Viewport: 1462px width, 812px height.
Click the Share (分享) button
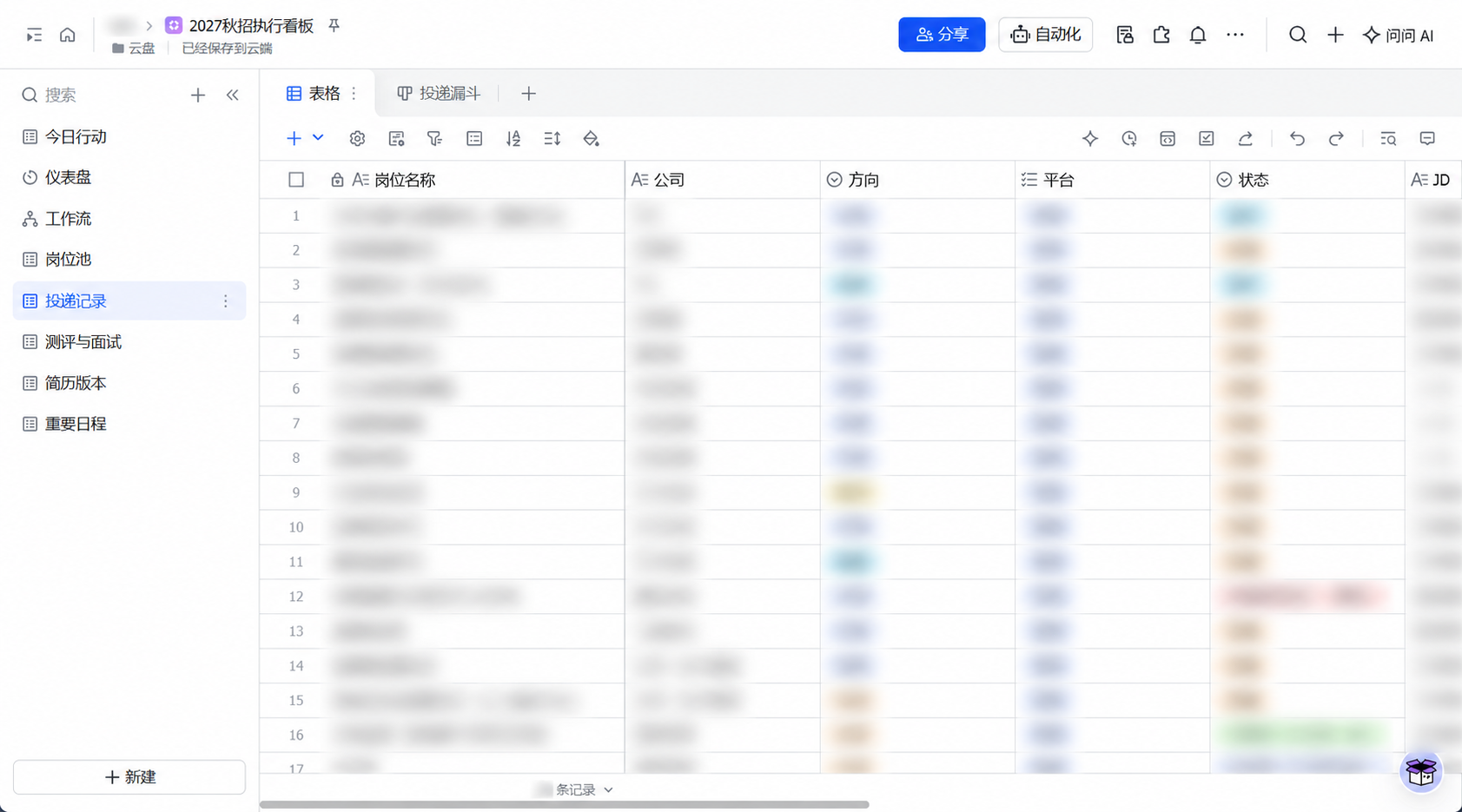point(942,35)
